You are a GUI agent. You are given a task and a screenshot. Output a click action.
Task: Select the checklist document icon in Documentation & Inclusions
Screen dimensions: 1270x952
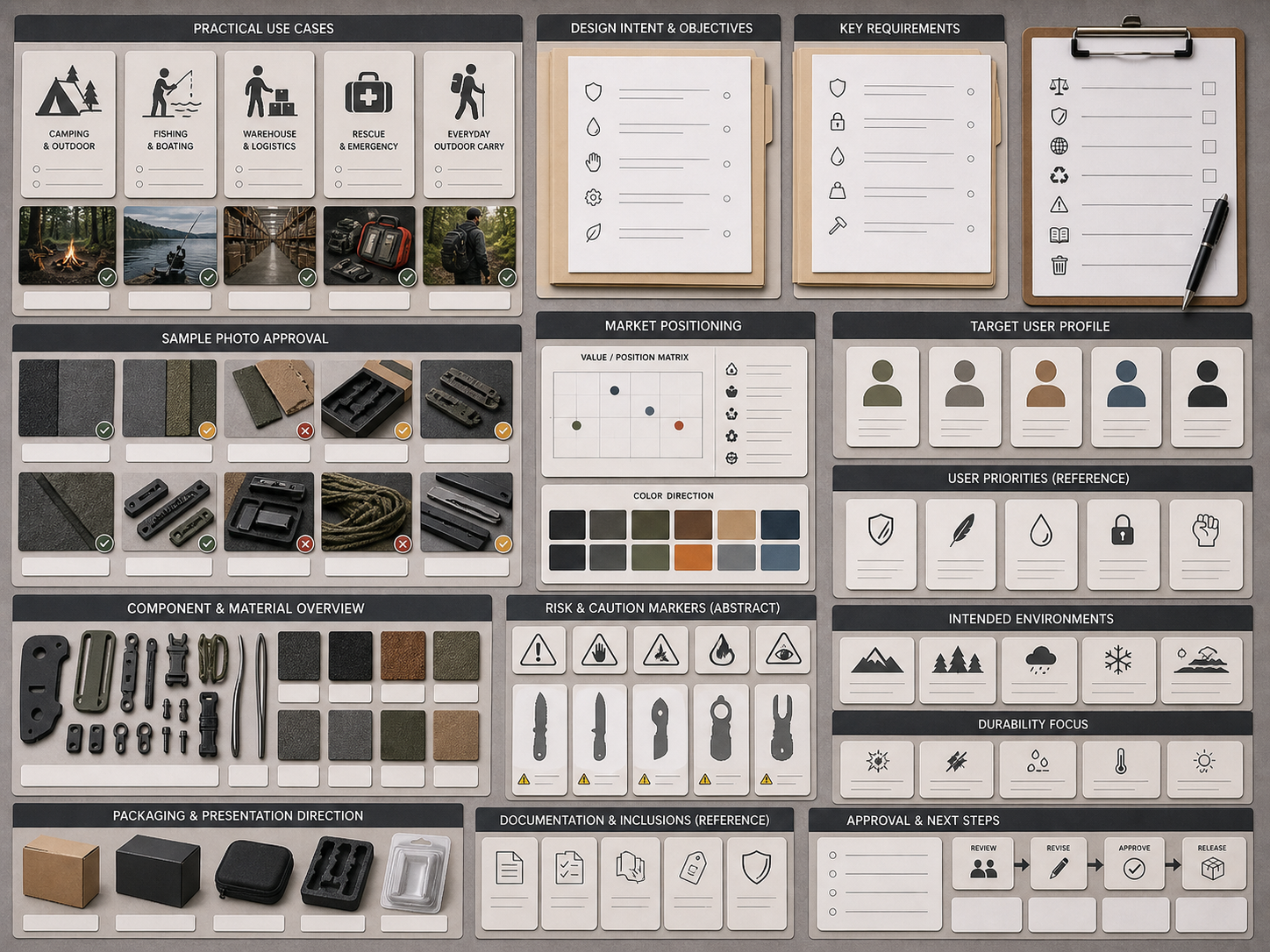point(569,868)
